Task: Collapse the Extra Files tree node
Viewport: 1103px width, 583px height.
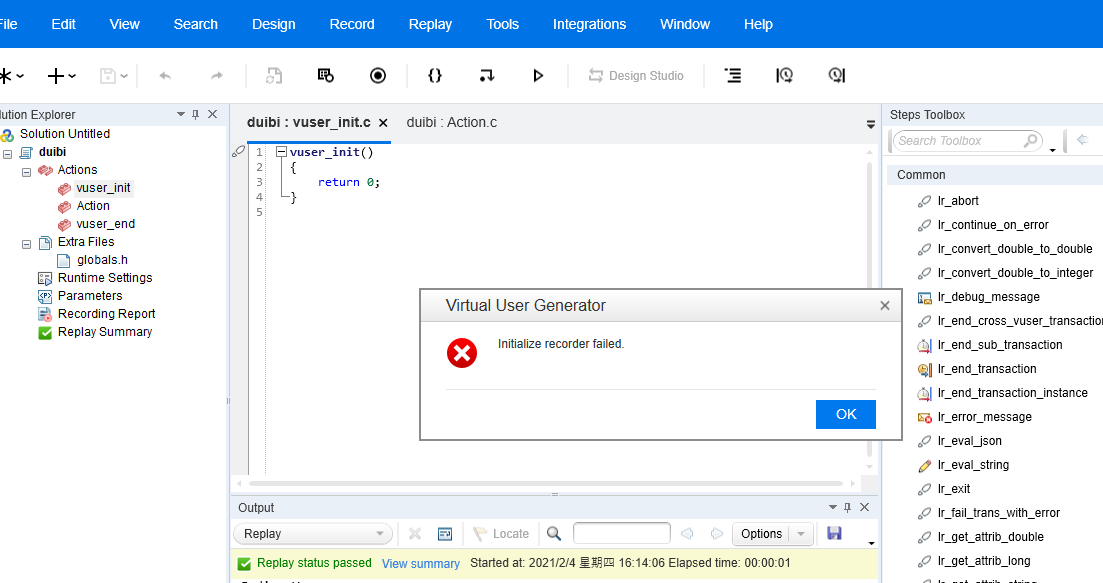Action: click(26, 244)
